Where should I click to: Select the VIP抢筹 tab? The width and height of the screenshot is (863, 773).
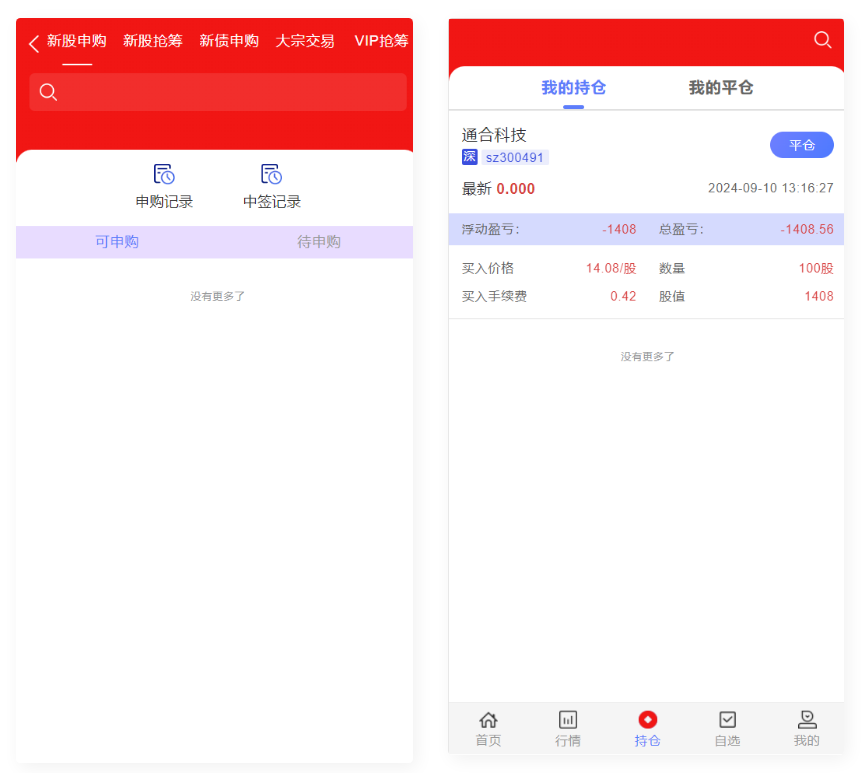click(x=381, y=41)
